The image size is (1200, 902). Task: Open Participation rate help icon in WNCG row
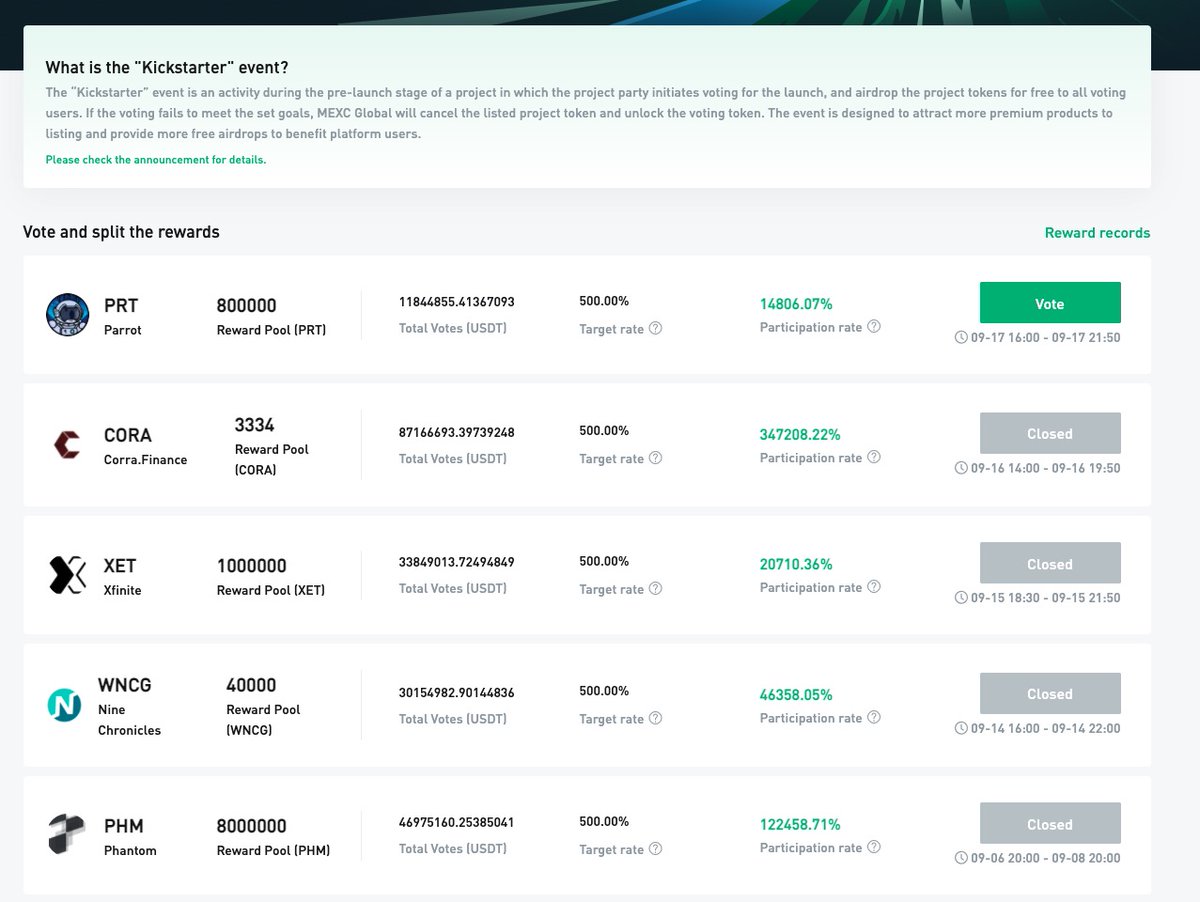[874, 717]
